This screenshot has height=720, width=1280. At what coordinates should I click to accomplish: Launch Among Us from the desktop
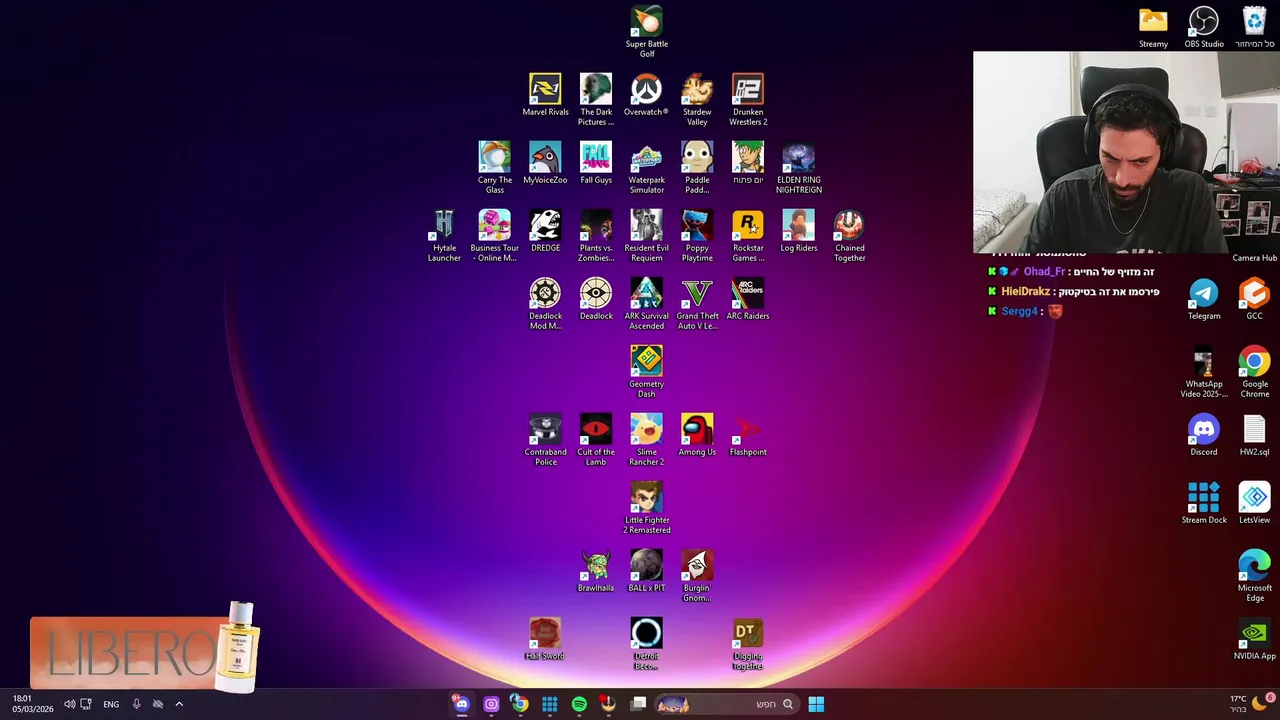[x=697, y=435]
